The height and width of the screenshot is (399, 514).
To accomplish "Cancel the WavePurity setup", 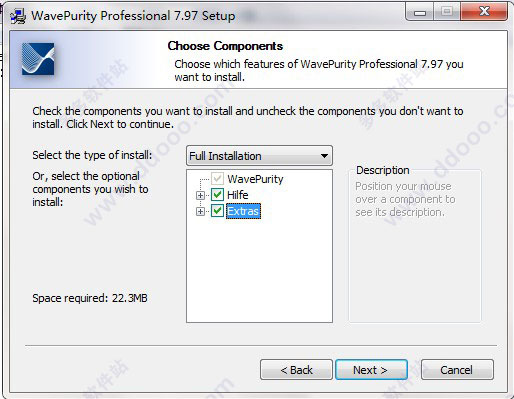I will pyautogui.click(x=457, y=370).
